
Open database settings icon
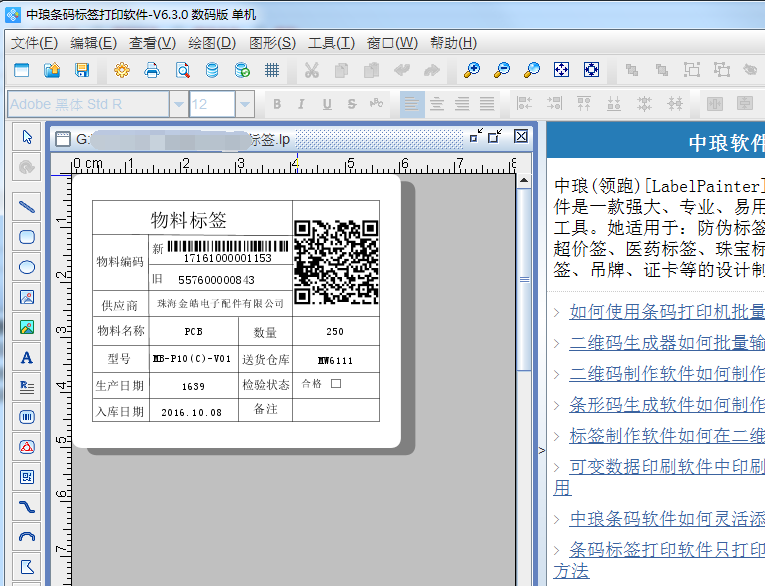pos(212,70)
